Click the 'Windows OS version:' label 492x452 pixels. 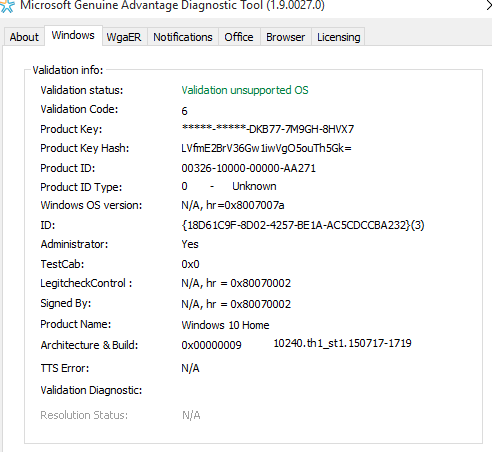click(91, 205)
